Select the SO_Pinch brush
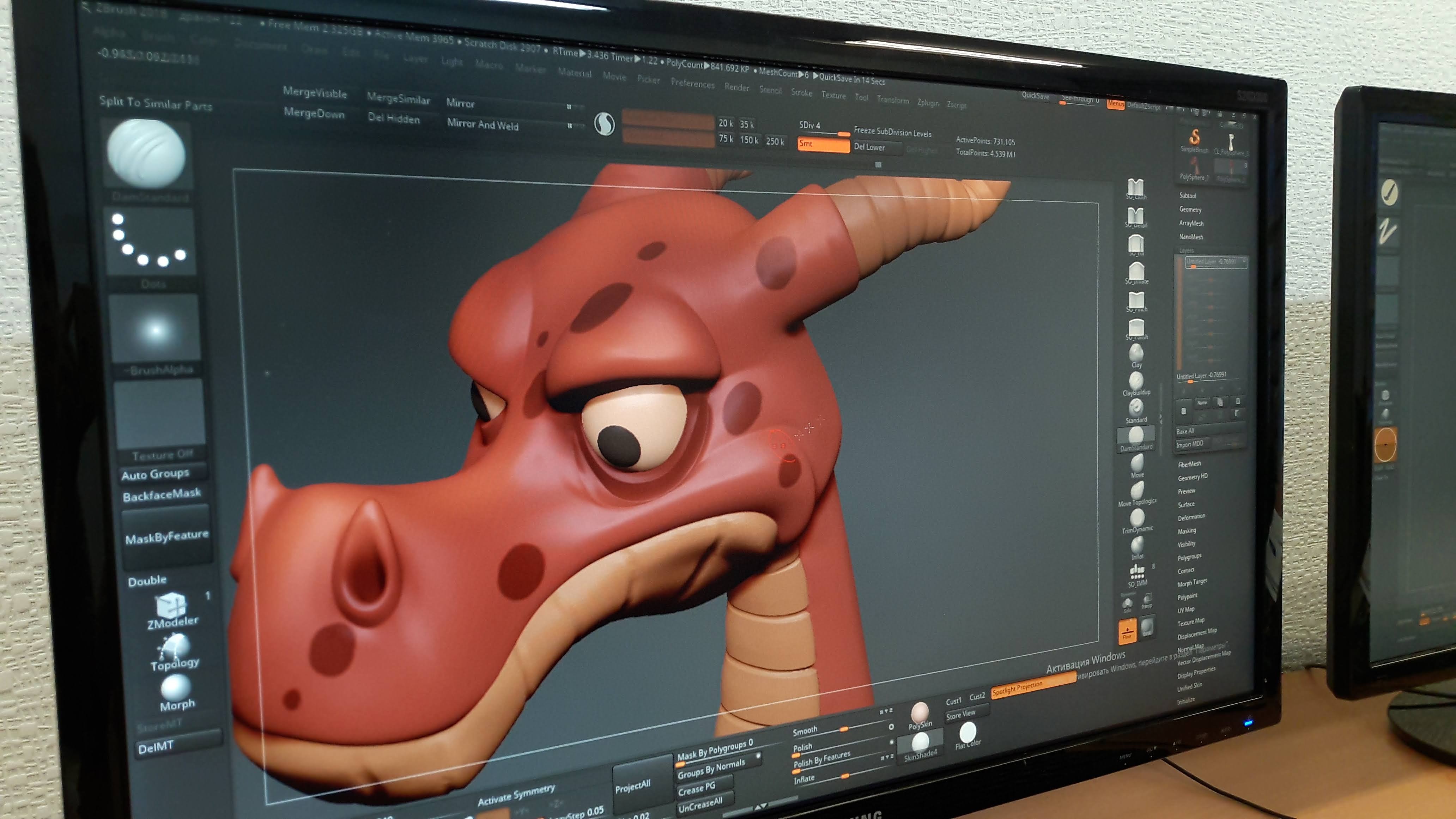1456x819 pixels. (1136, 301)
